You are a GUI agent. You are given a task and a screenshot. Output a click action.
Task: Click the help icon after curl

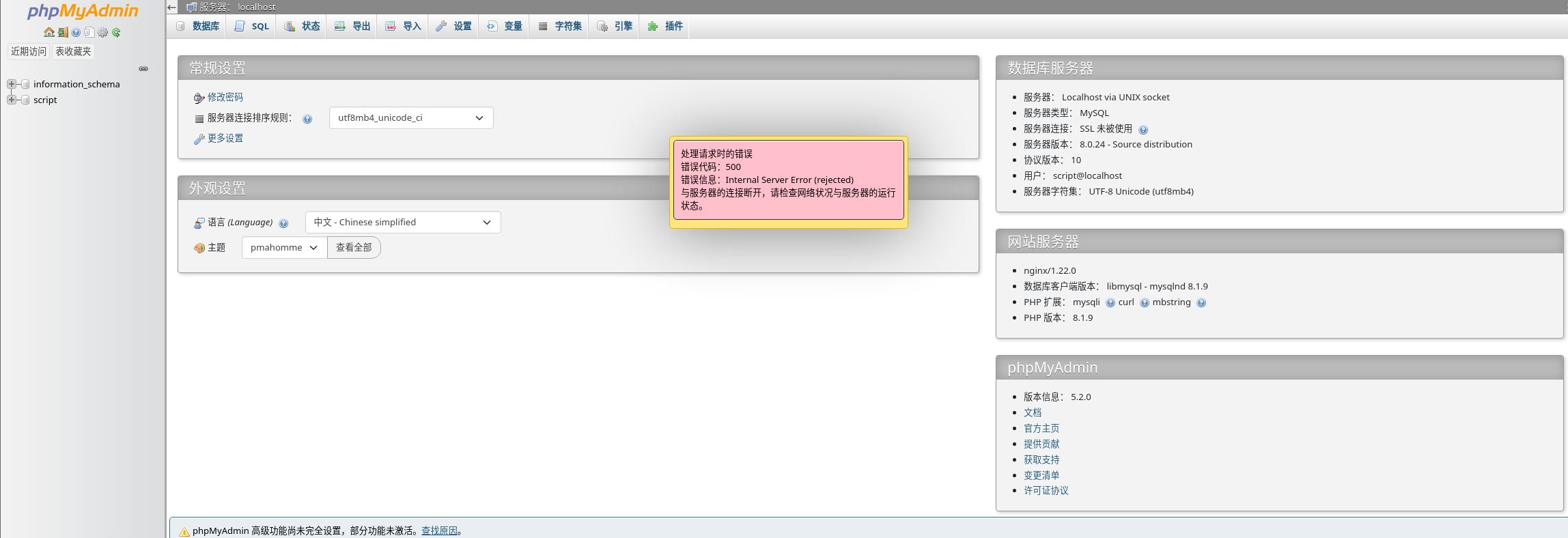[x=1145, y=303]
